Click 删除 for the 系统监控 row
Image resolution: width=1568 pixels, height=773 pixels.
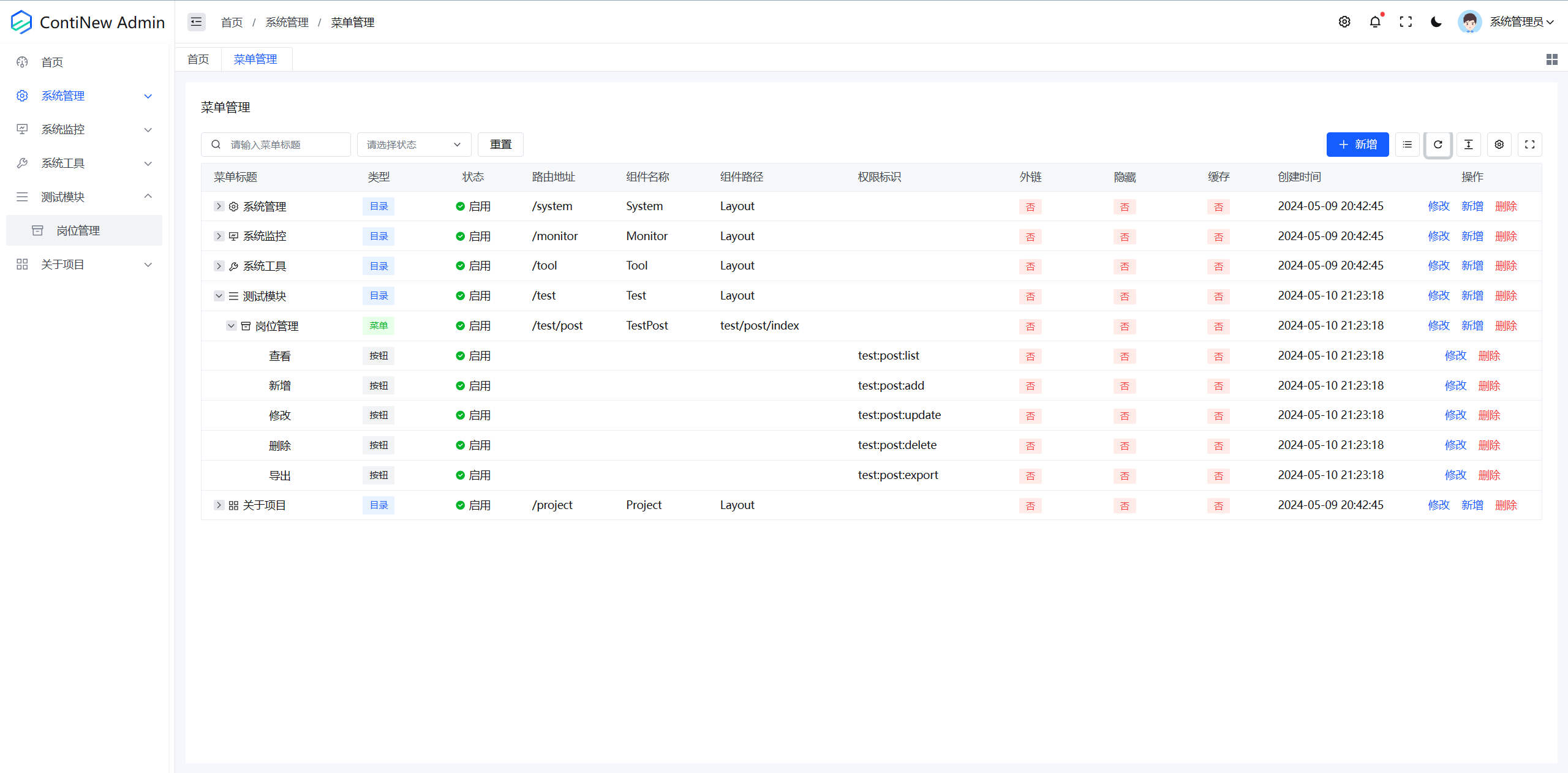[x=1506, y=236]
